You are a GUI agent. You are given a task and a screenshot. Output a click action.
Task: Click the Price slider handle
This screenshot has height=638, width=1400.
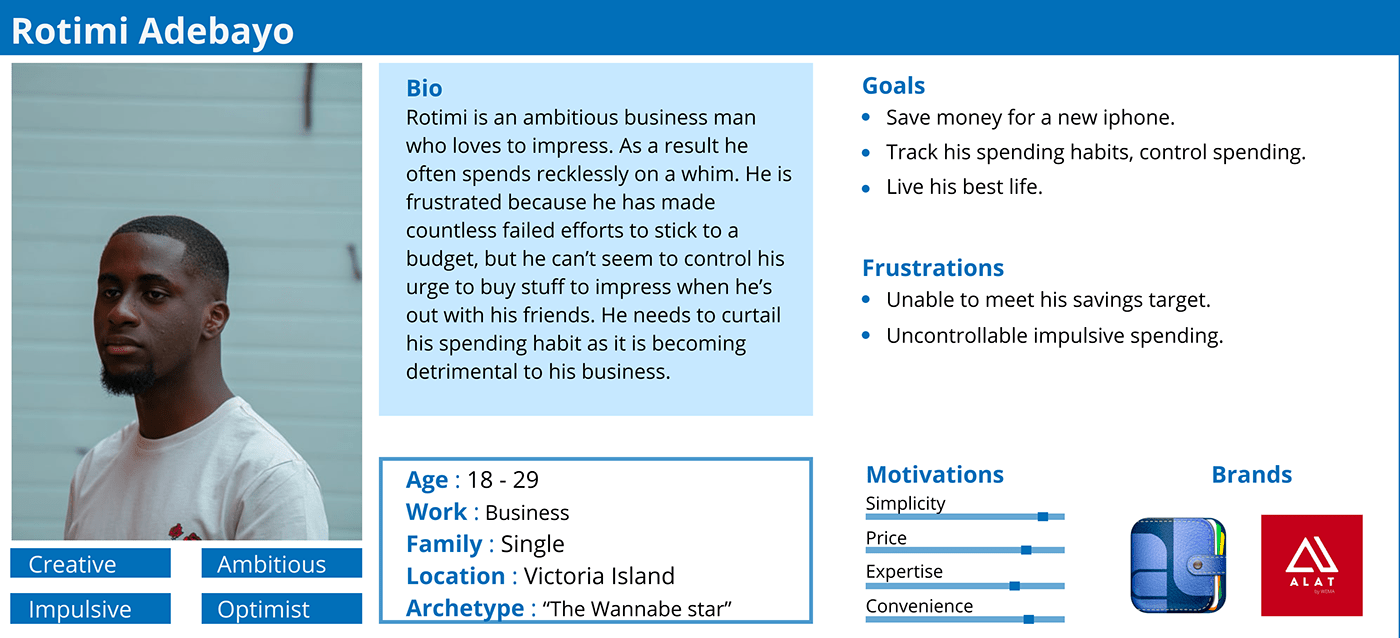click(1026, 550)
